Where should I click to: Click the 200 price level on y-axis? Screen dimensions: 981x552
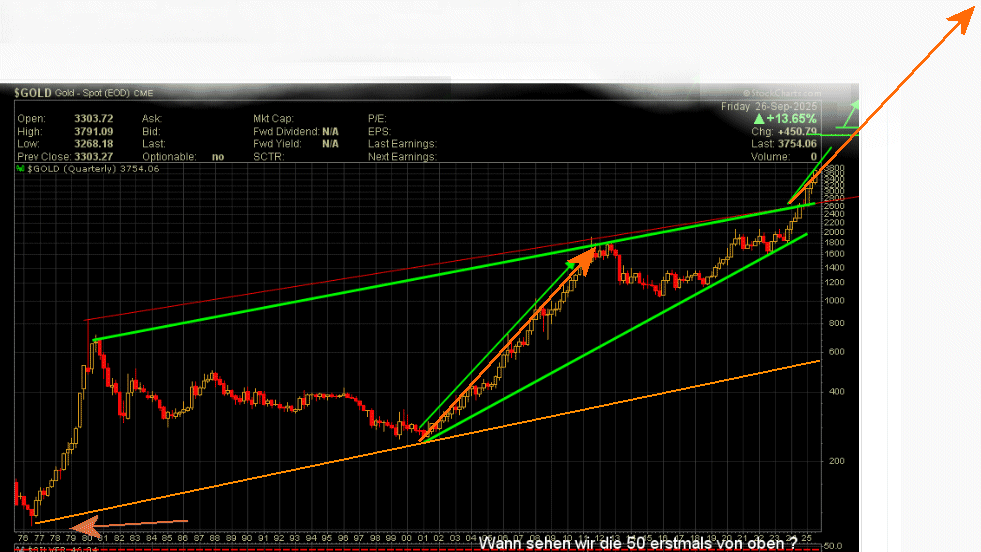tap(834, 461)
